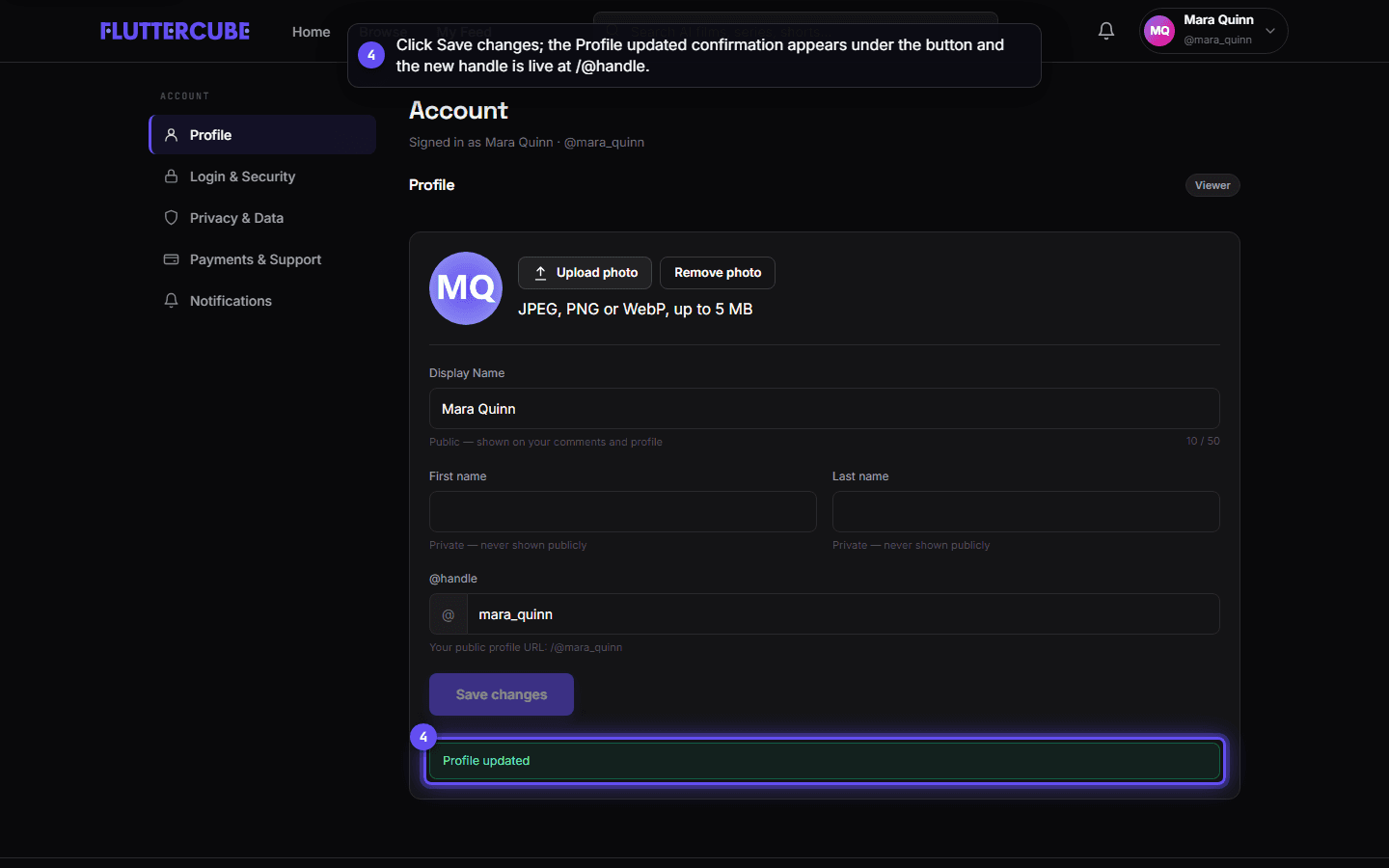Open Payments & Support settings

click(x=262, y=259)
